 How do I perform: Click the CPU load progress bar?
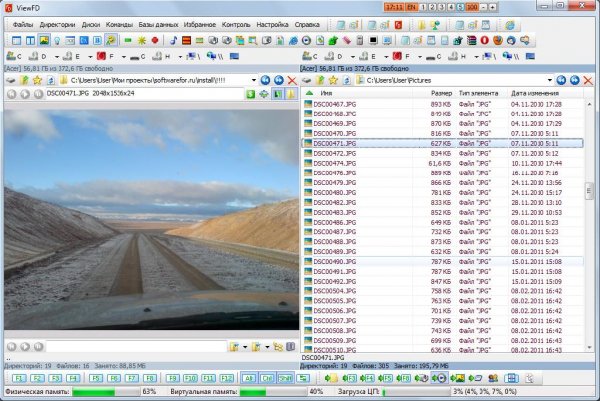click(x=416, y=392)
